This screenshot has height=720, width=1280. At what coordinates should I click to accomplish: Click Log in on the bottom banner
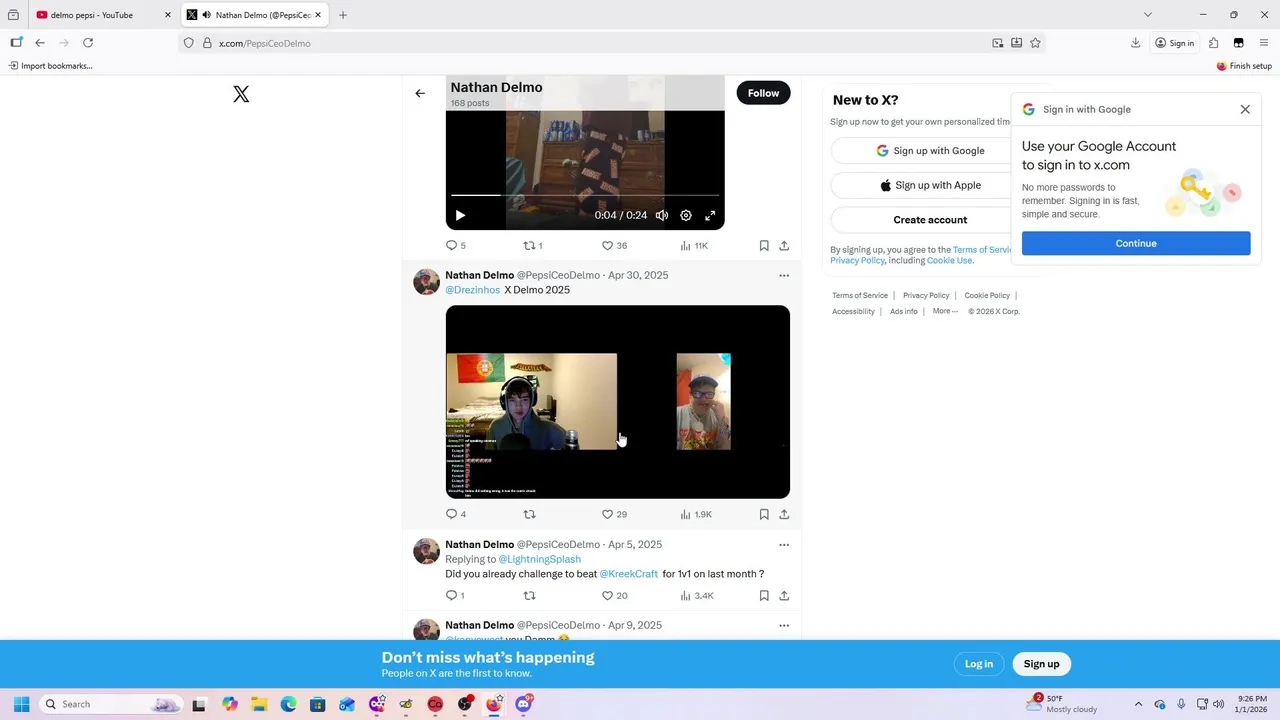[979, 664]
